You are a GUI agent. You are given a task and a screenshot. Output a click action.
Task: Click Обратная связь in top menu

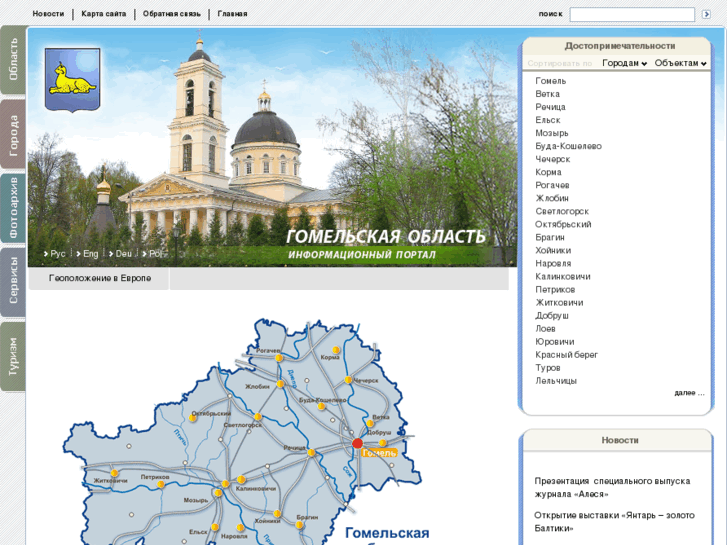point(172,14)
